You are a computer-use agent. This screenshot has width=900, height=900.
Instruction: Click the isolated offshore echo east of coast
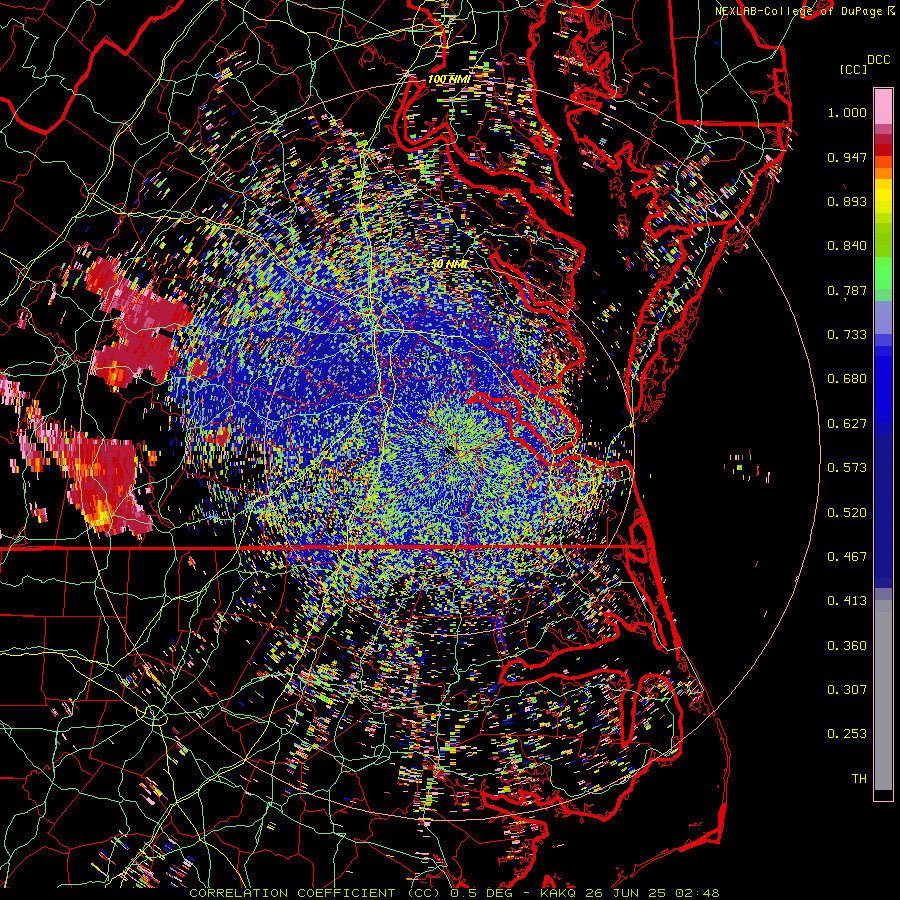coord(748,465)
